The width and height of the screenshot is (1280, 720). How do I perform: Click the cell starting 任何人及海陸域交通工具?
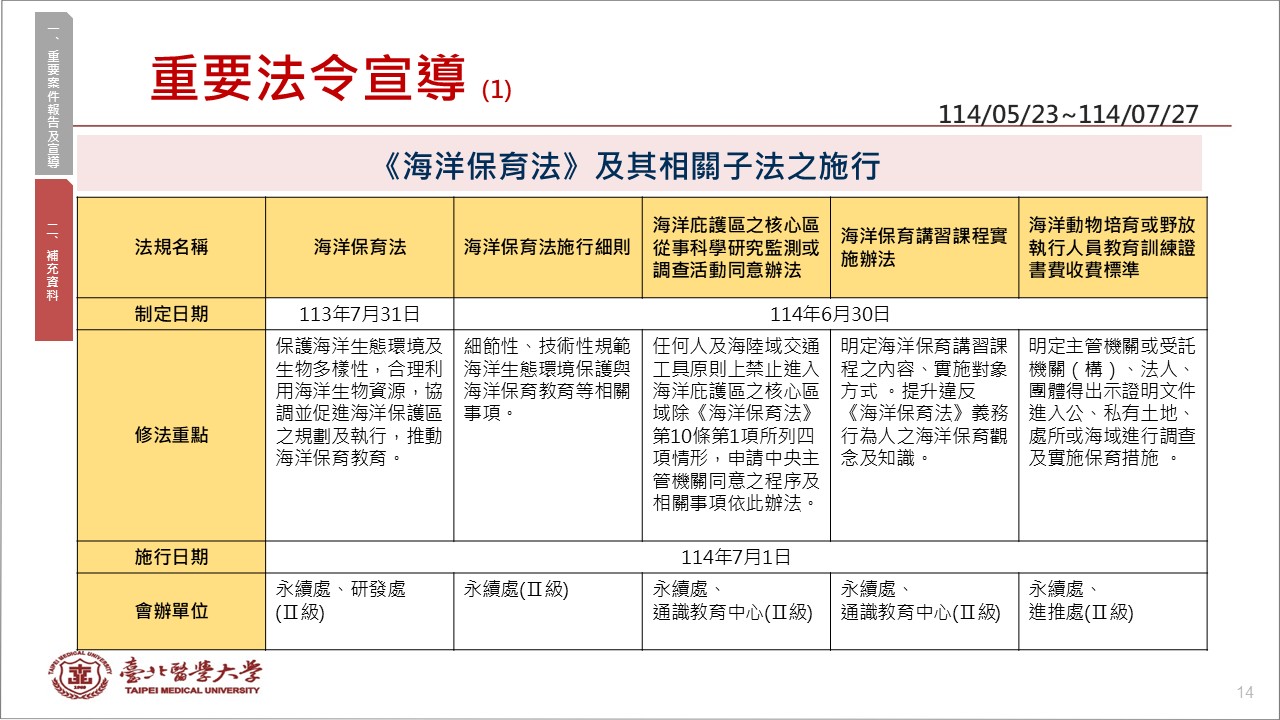[x=736, y=435]
